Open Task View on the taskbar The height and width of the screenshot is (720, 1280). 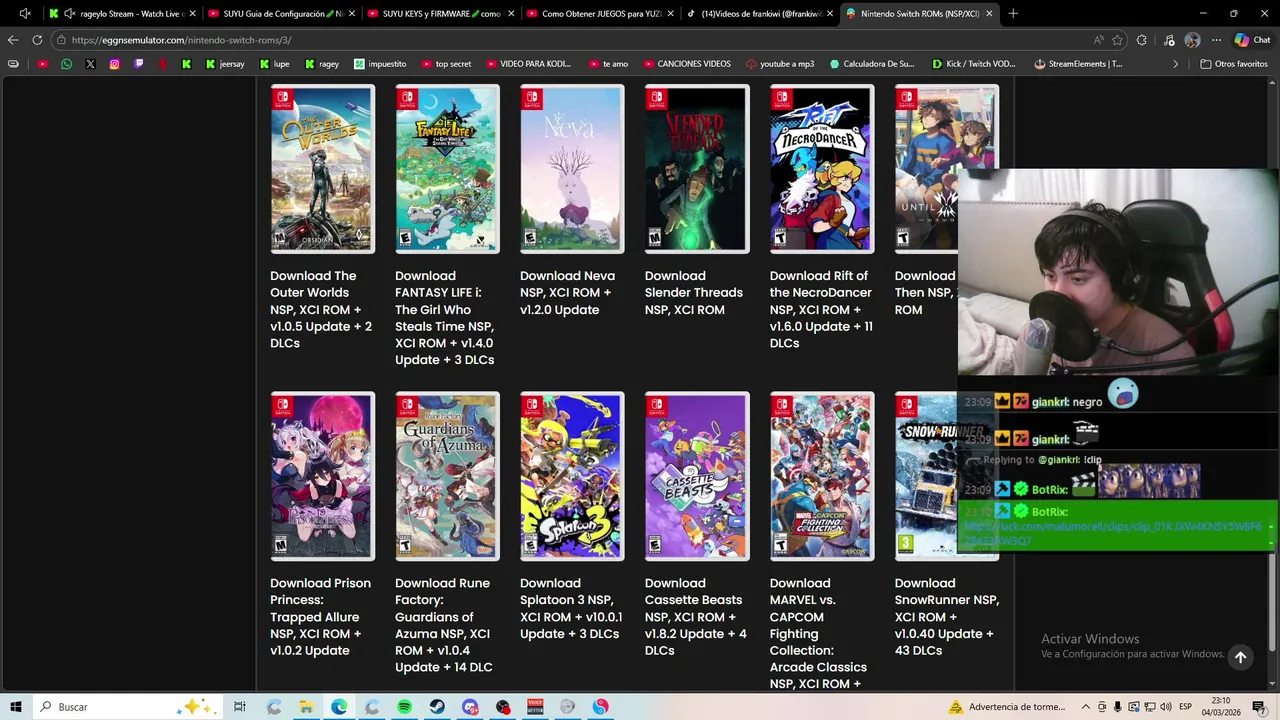pyautogui.click(x=240, y=707)
